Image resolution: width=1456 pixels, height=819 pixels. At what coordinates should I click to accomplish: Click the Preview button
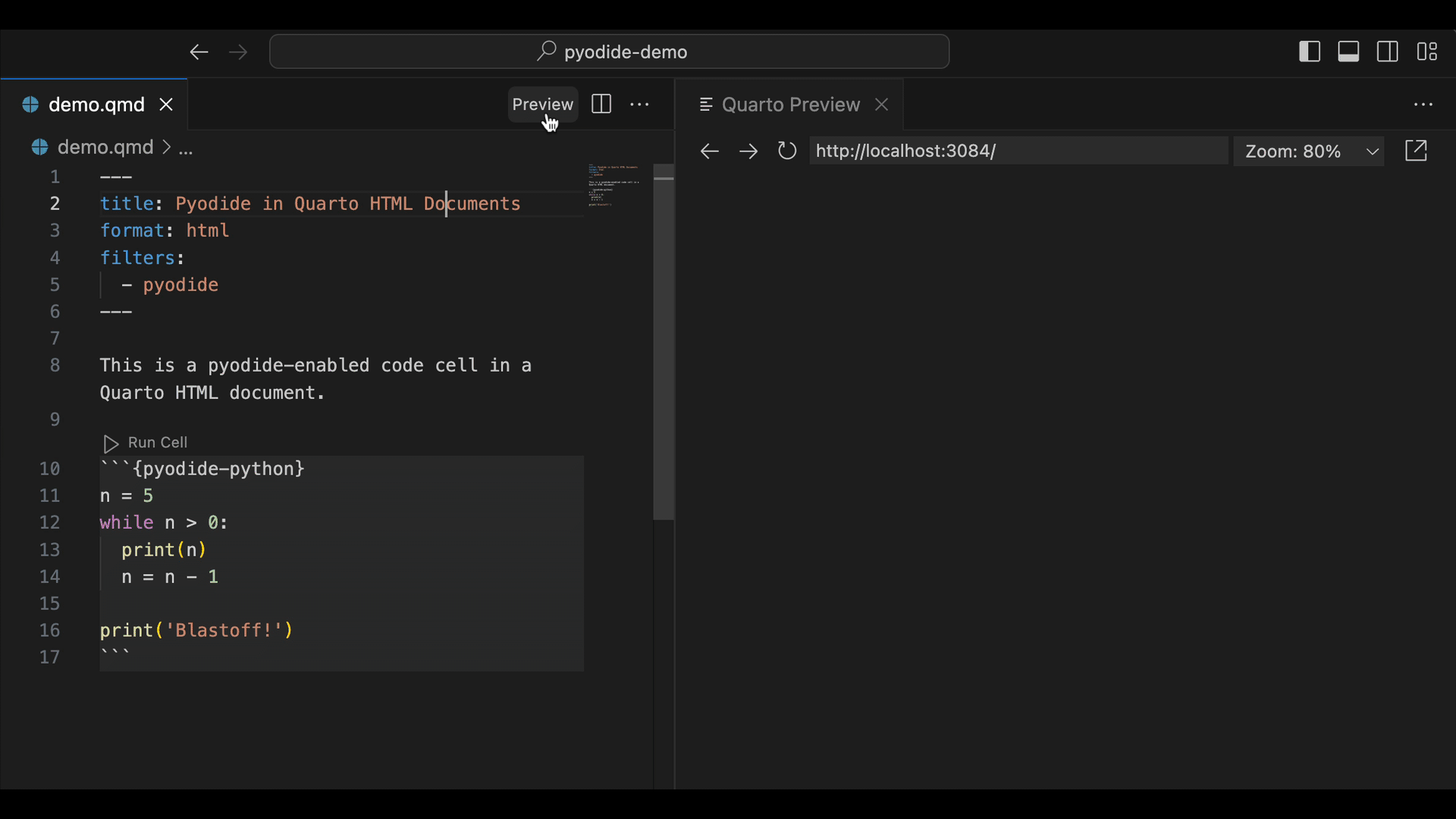tap(542, 104)
